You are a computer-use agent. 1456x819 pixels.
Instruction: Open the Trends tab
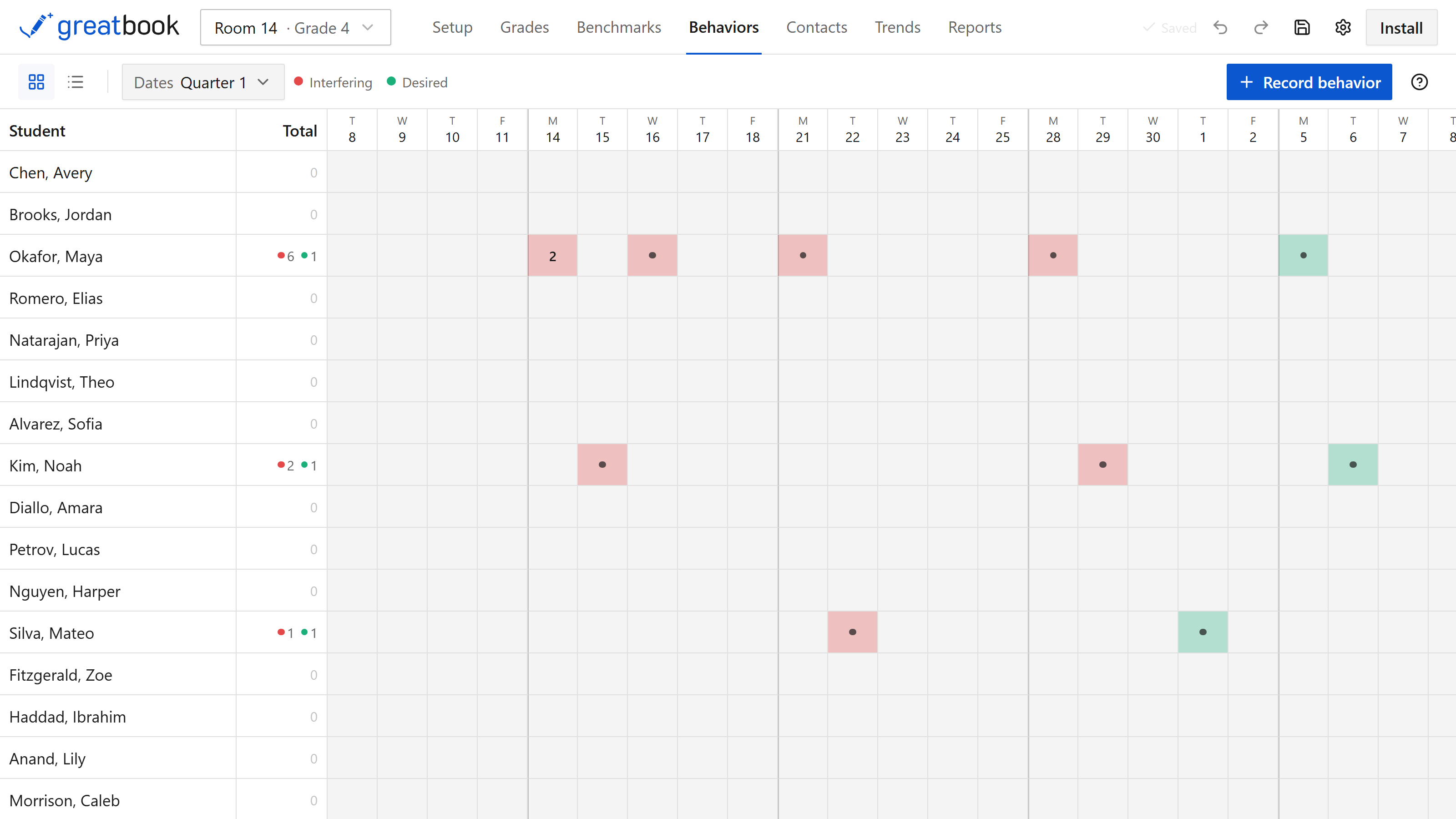click(x=898, y=27)
